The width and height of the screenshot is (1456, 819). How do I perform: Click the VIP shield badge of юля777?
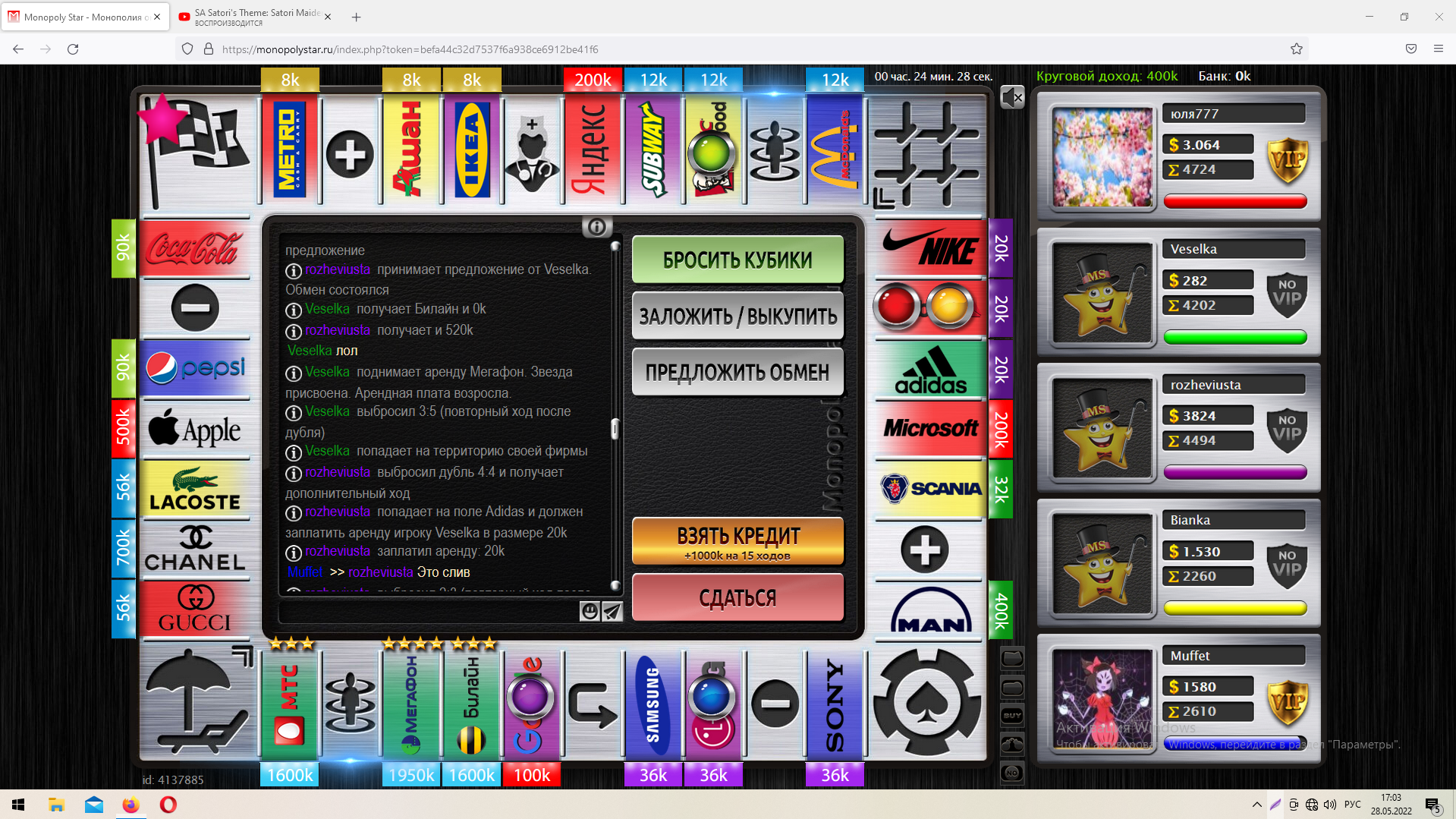[x=1287, y=159]
